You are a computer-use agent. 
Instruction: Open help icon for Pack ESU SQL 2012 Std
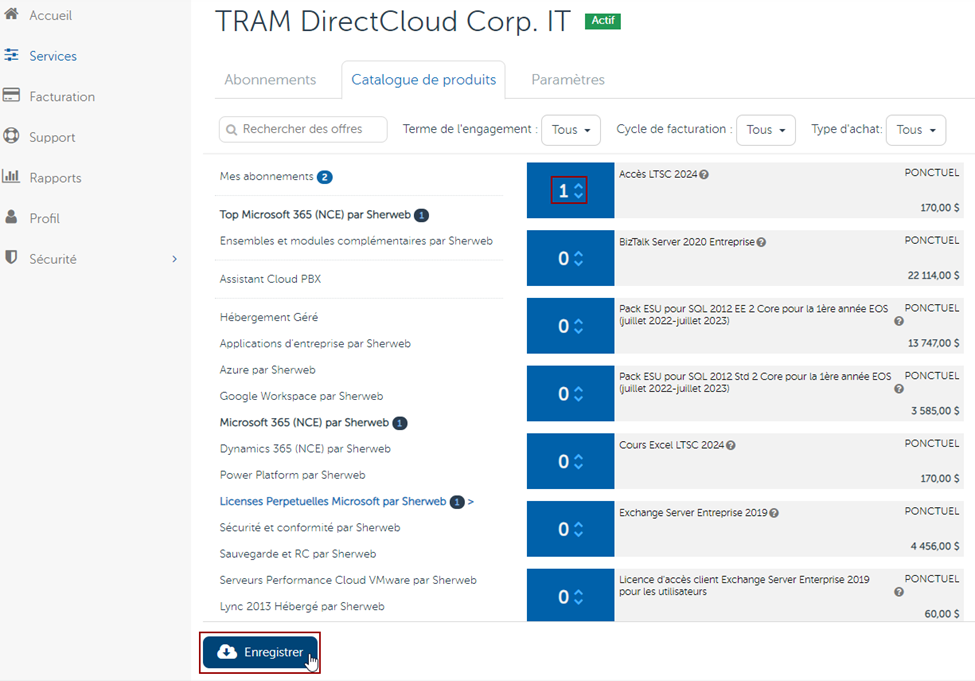[899, 389]
